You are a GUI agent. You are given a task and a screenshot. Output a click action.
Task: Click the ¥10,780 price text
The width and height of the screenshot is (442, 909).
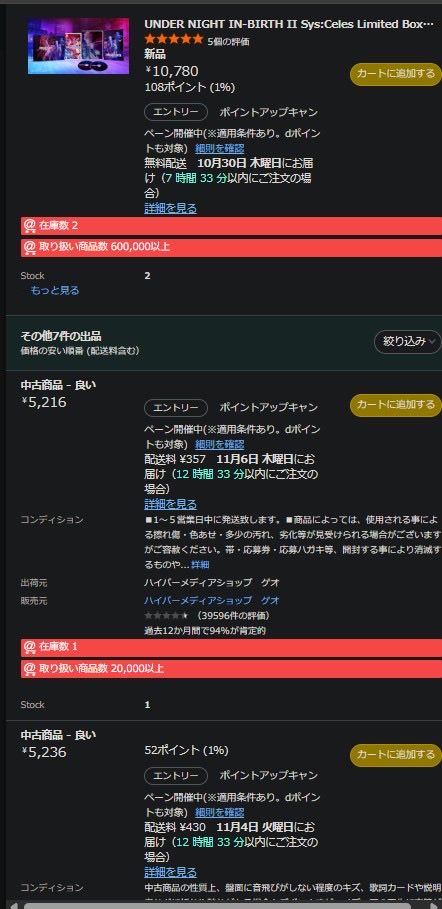[x=172, y=71]
